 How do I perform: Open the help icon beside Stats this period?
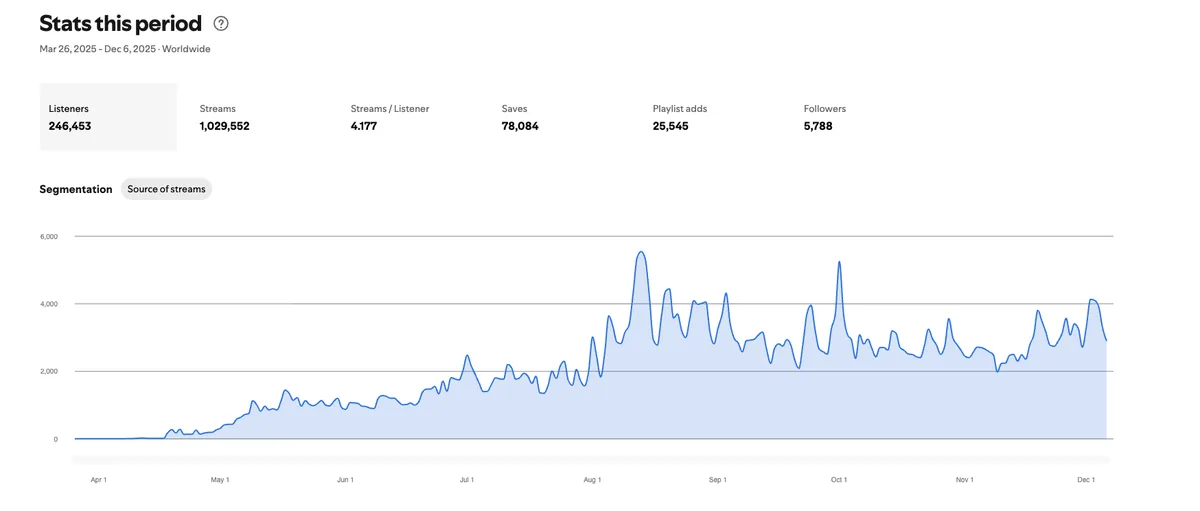[221, 24]
